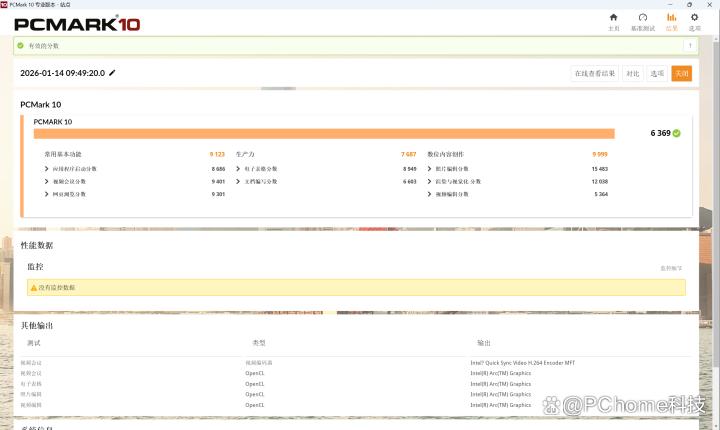The image size is (720, 430).
Task: Click the overall score 6 369
Action: coord(660,133)
